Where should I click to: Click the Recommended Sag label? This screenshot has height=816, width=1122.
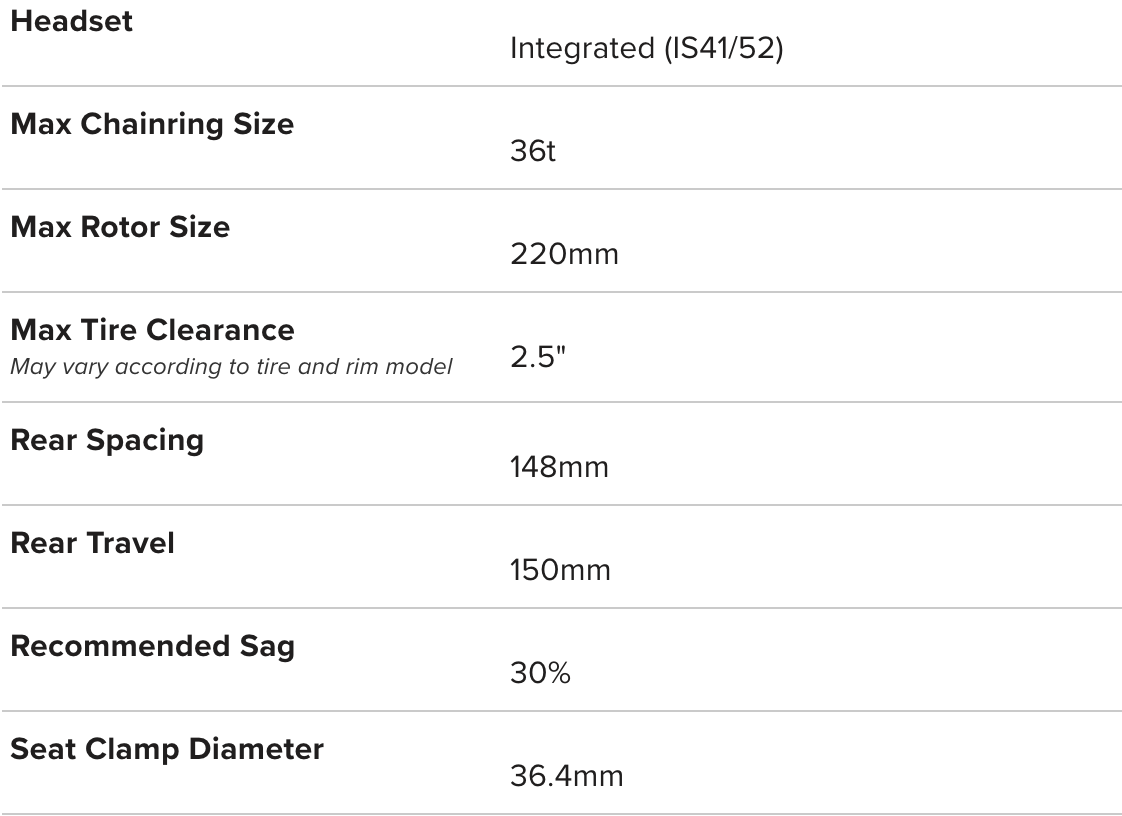[152, 646]
